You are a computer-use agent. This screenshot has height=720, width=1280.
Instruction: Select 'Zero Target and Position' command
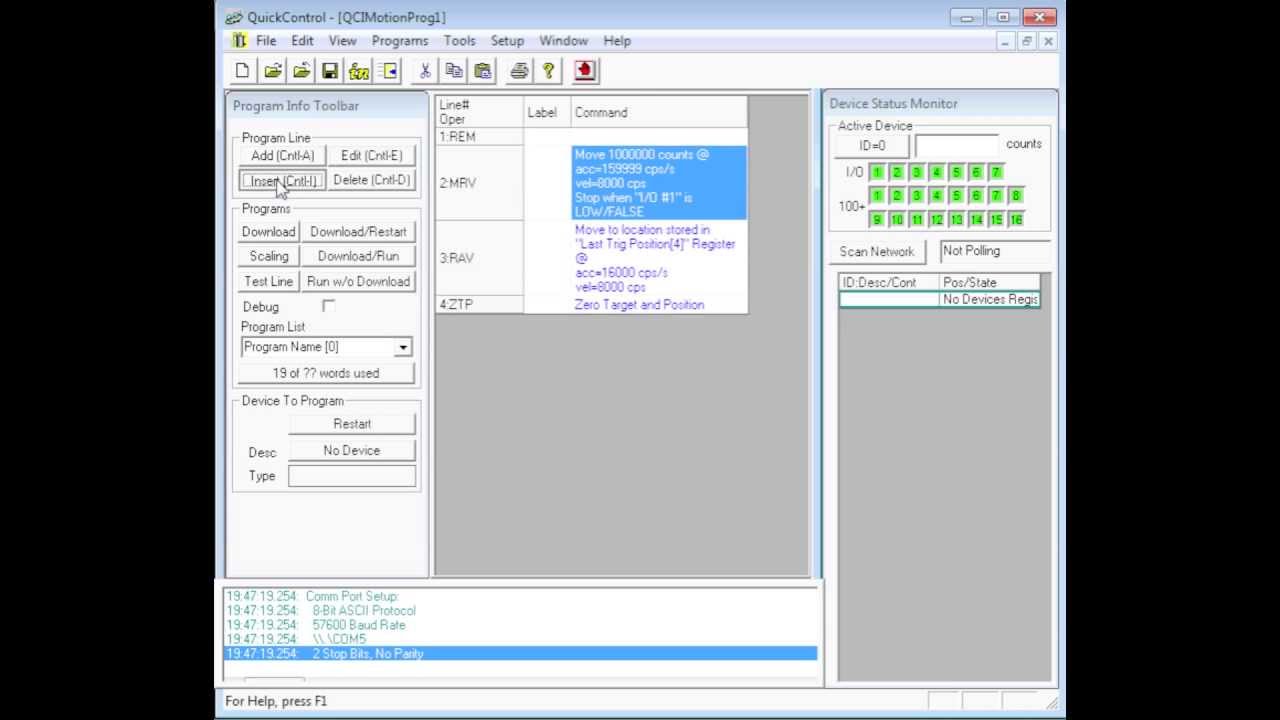pos(639,305)
